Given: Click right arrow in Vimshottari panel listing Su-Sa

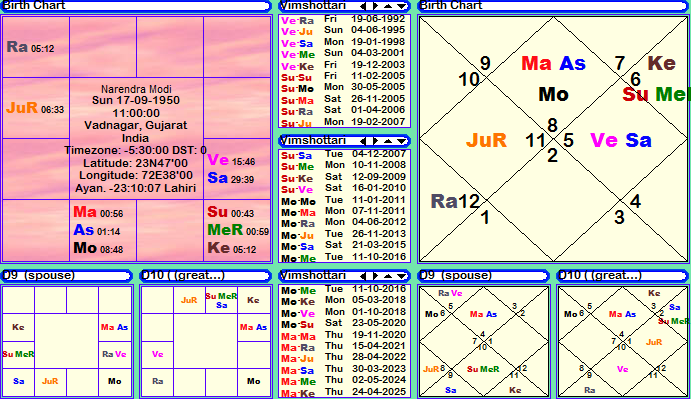Looking at the screenshot, I should point(375,141).
